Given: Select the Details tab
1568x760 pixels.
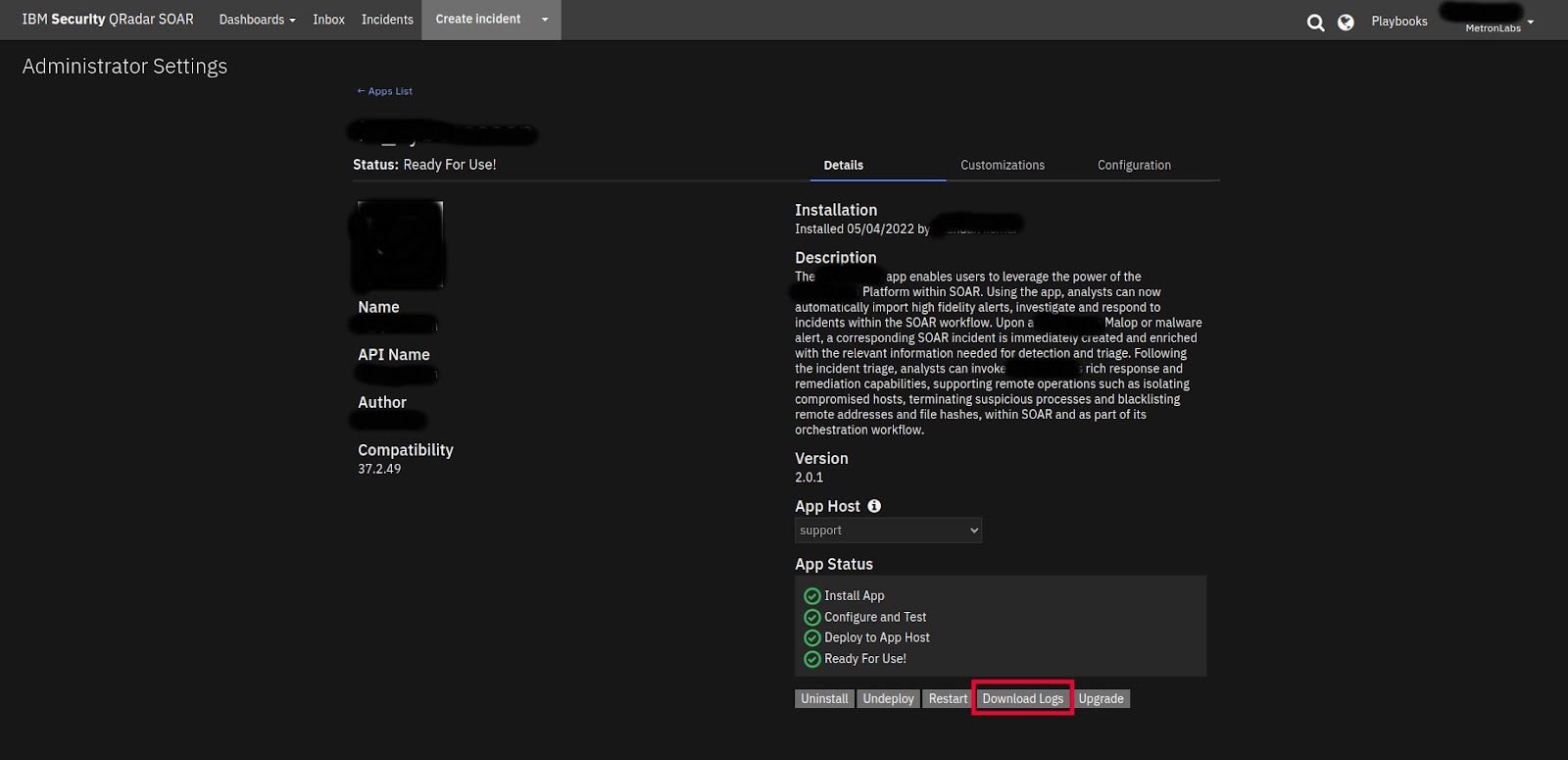Looking at the screenshot, I should coord(844,165).
